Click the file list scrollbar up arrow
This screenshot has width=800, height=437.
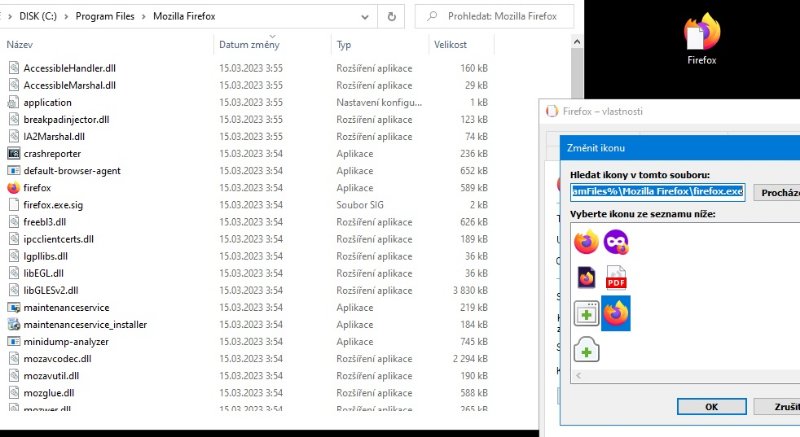(577, 42)
